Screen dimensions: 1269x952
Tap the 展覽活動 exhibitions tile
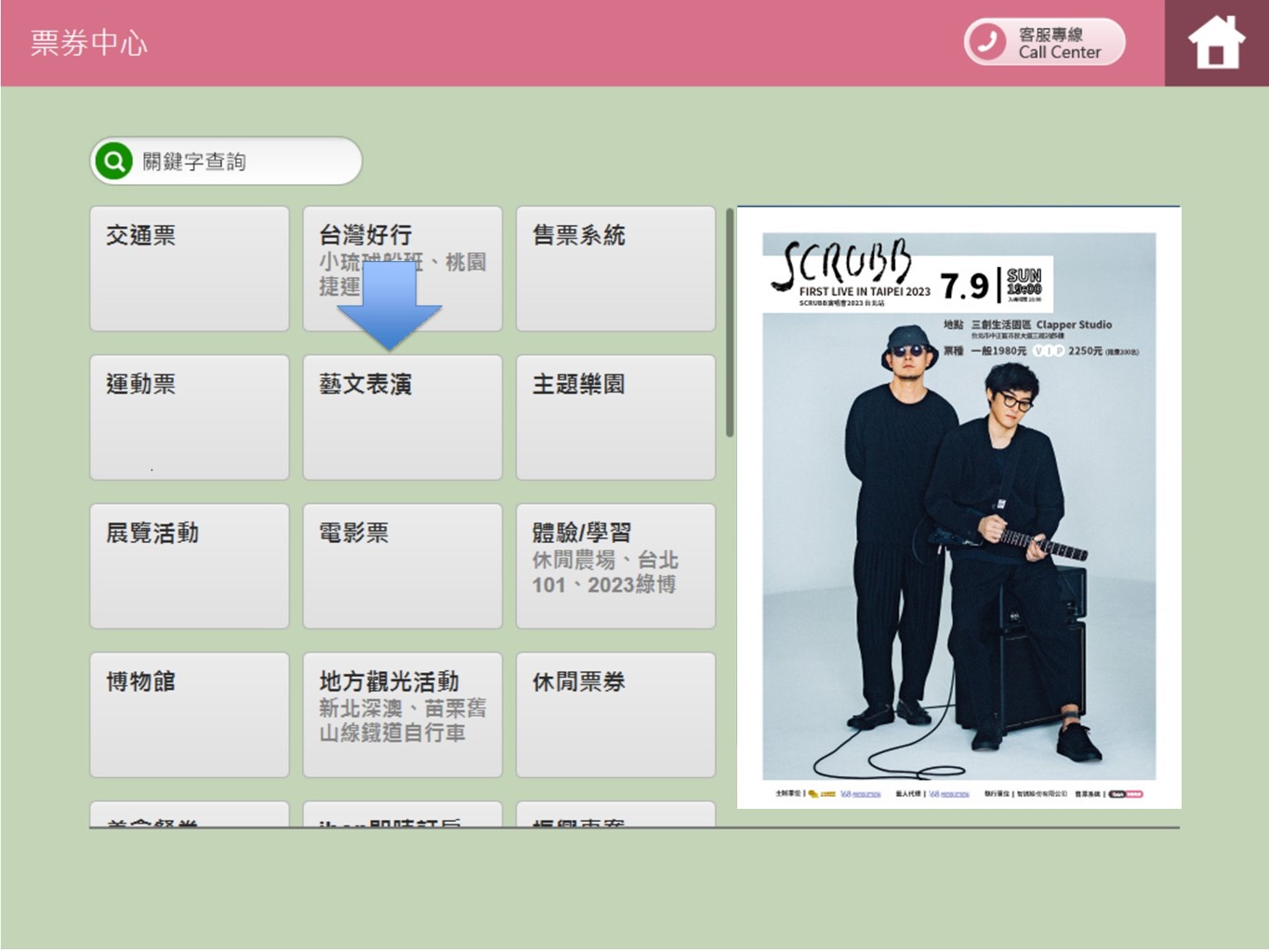click(x=190, y=566)
